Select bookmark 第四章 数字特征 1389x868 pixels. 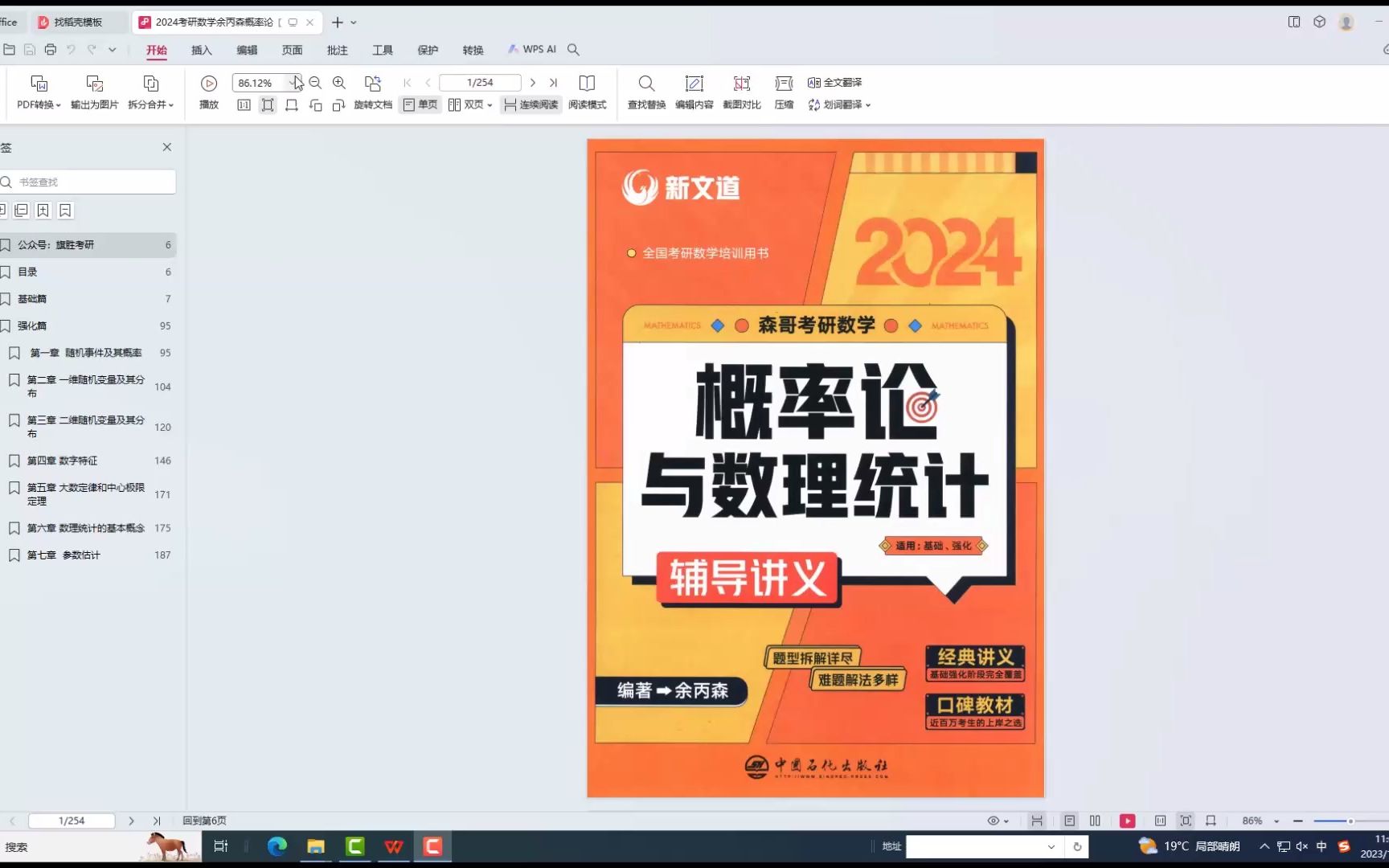pos(88,461)
